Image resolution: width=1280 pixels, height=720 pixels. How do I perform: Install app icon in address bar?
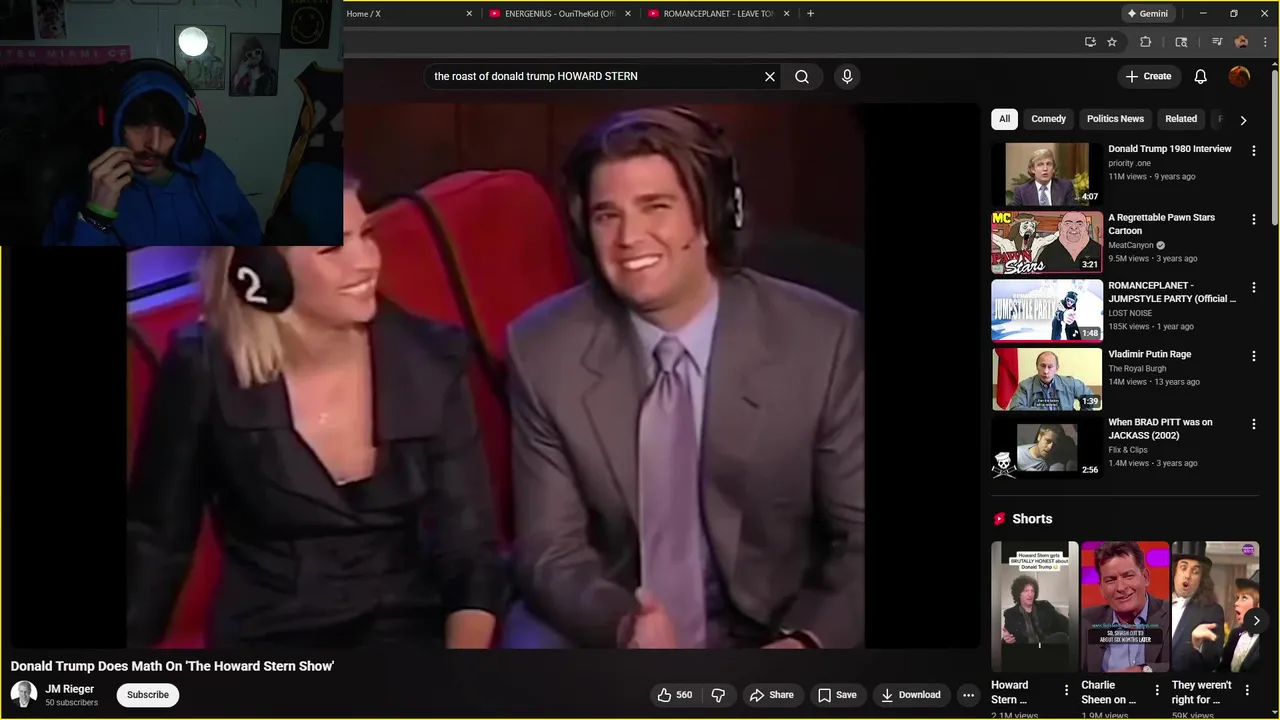[1090, 42]
